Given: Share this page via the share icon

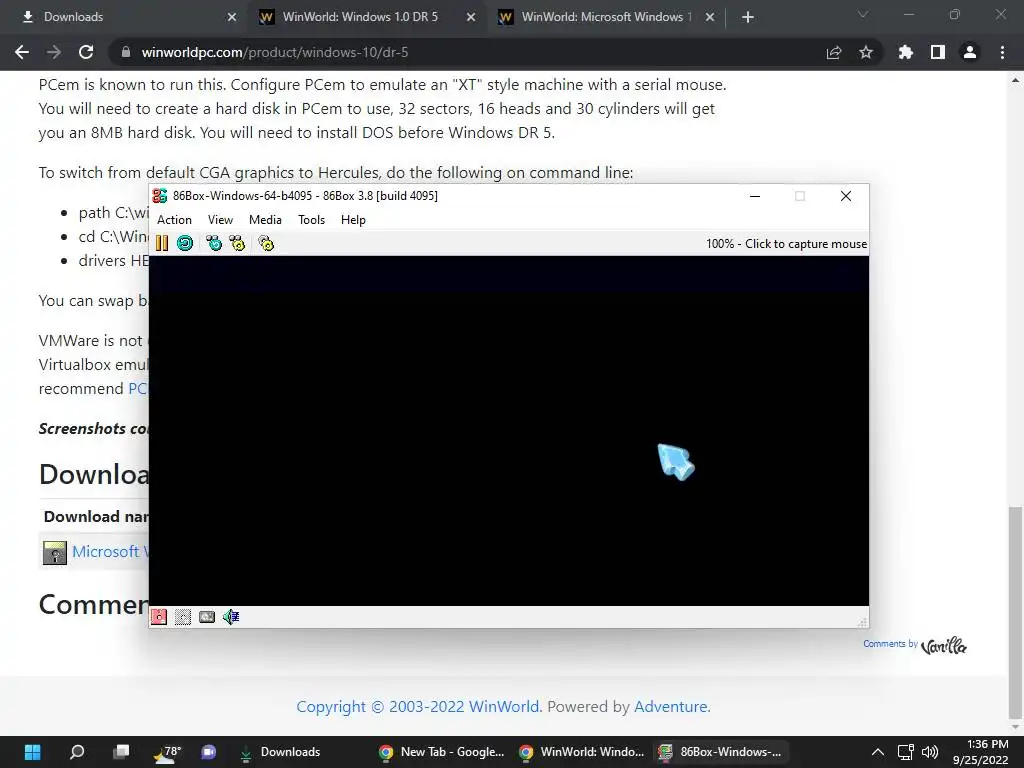Looking at the screenshot, I should click(834, 52).
